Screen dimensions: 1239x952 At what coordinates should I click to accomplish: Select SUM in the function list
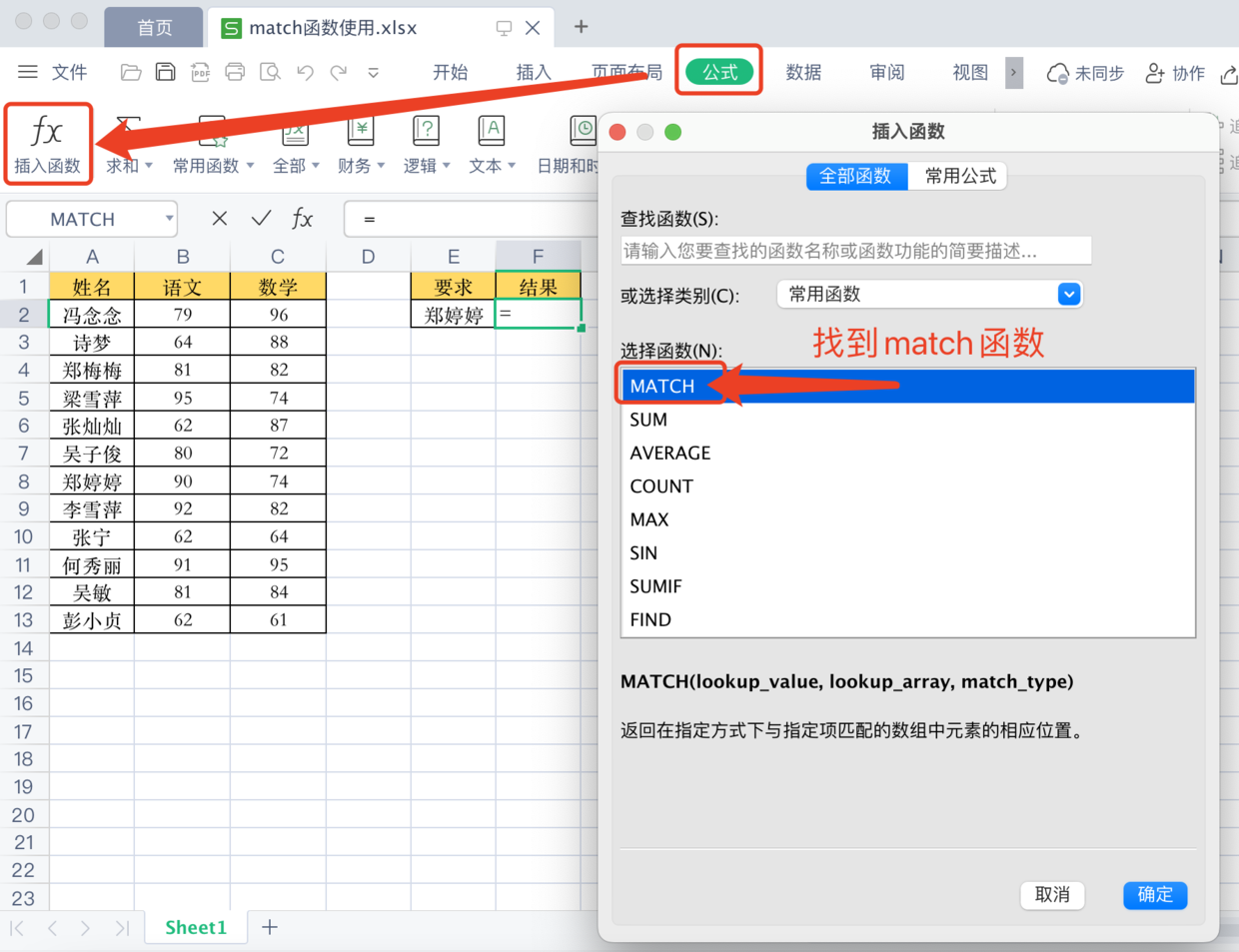(x=908, y=420)
